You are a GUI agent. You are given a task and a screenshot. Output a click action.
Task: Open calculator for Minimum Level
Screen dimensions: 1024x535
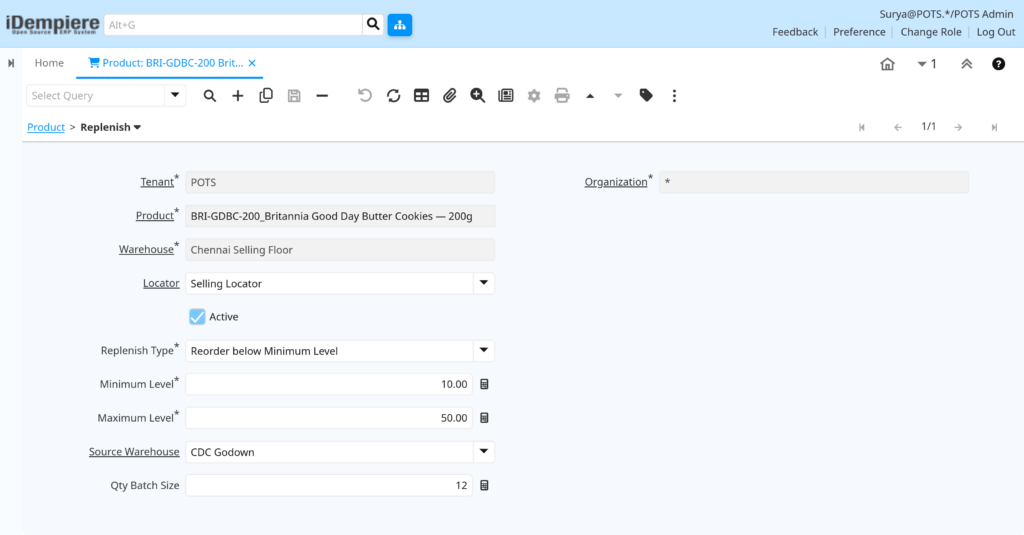pos(484,384)
